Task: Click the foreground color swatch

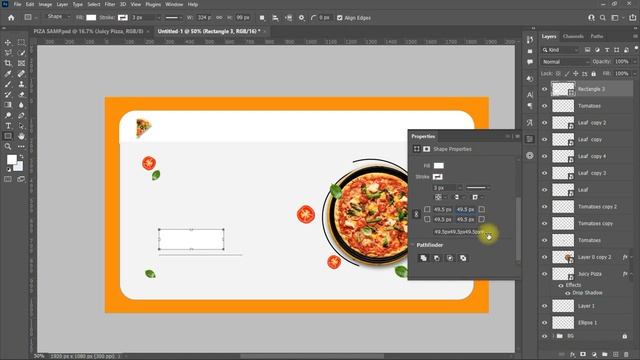Action: [11, 159]
